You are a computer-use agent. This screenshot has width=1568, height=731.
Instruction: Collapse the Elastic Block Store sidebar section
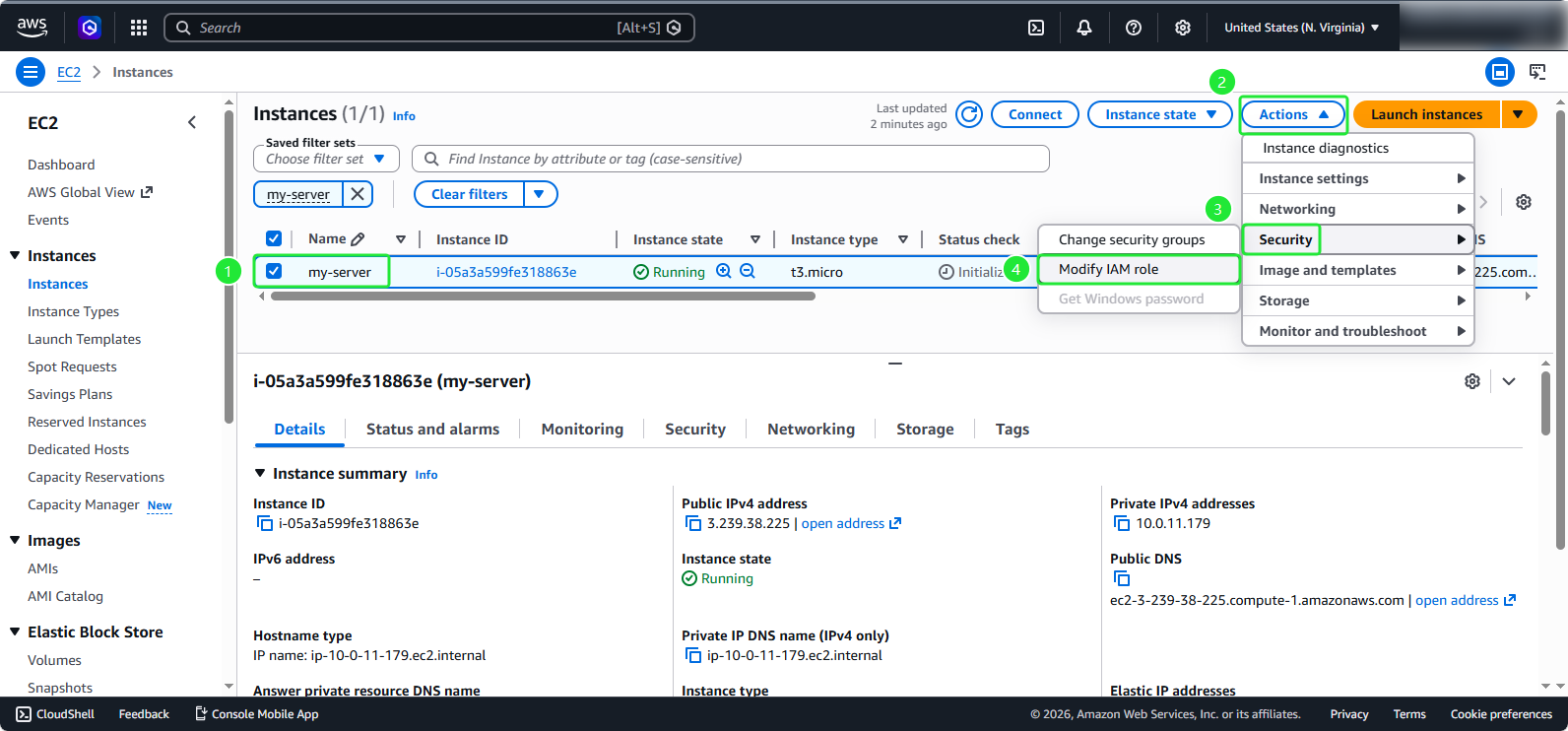[x=15, y=632]
